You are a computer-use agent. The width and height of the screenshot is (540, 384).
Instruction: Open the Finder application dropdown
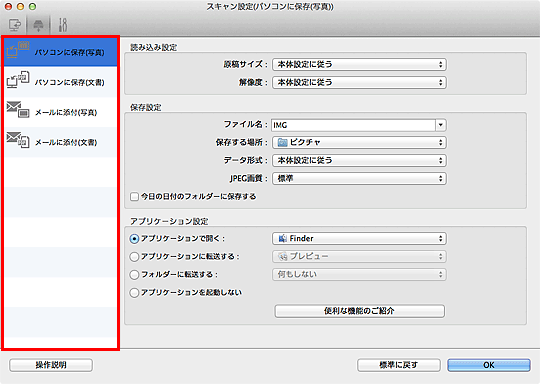tap(359, 239)
